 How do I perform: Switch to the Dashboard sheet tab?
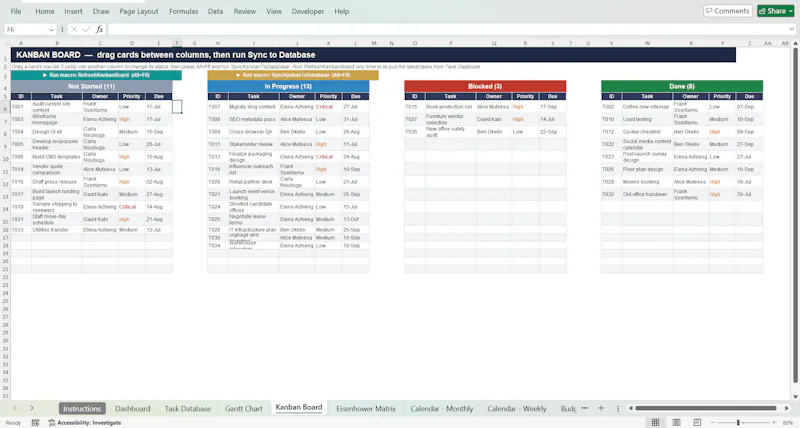pos(133,409)
